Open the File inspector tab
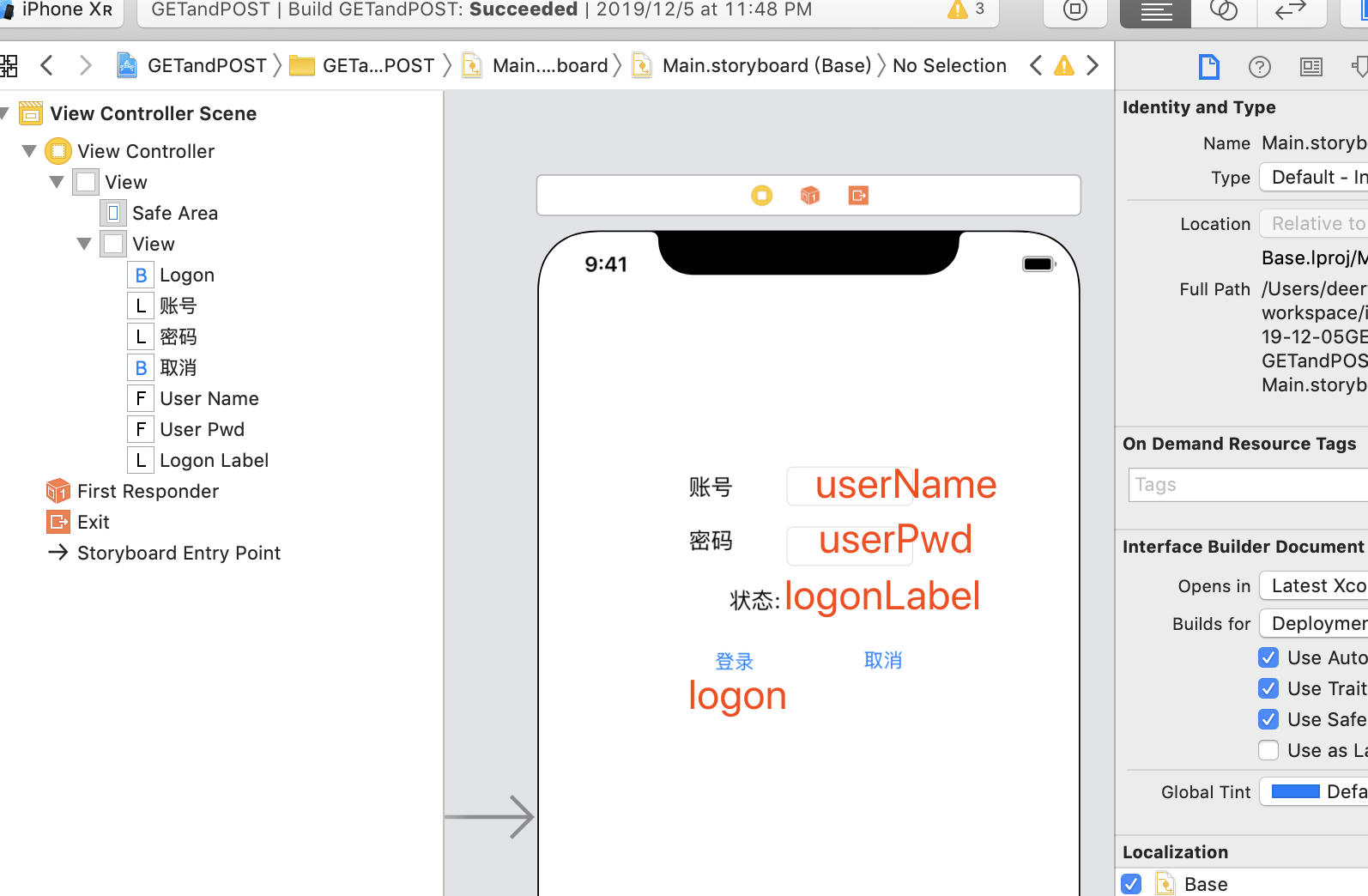Screen dimensions: 1368x896 (1208, 67)
